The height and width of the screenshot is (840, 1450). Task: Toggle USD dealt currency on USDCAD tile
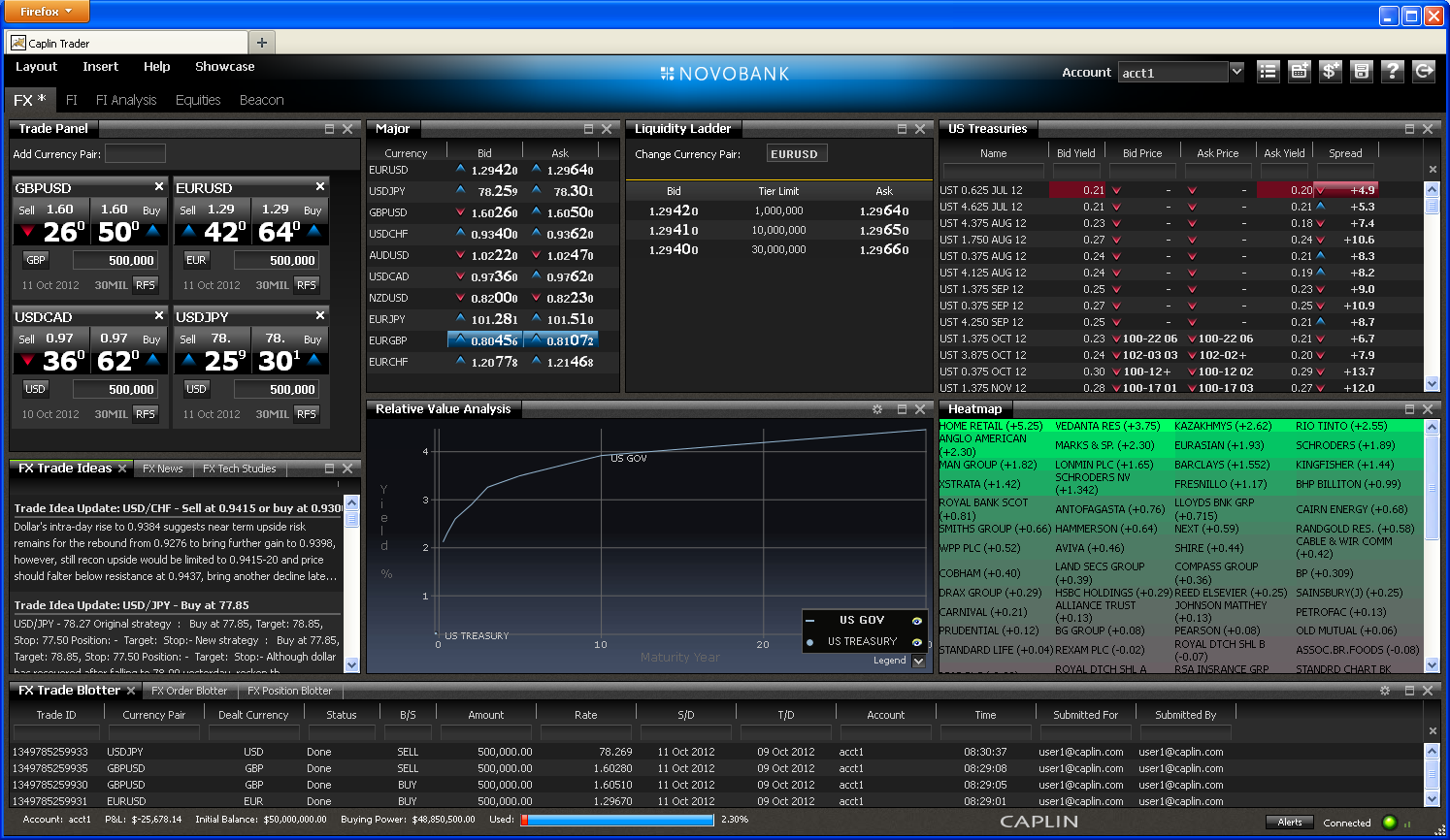click(36, 389)
